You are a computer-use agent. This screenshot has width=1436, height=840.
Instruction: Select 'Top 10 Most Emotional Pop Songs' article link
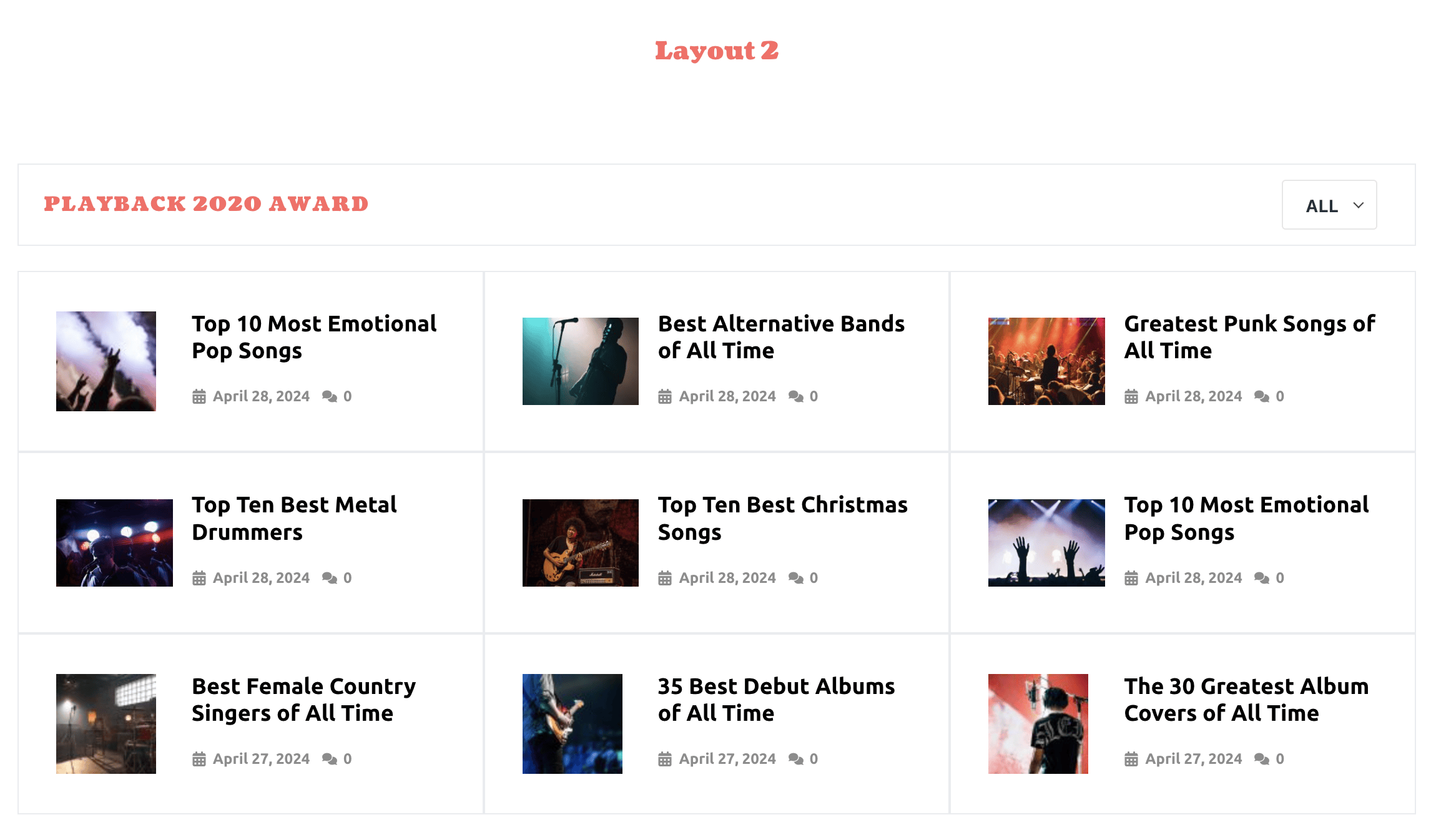[314, 336]
